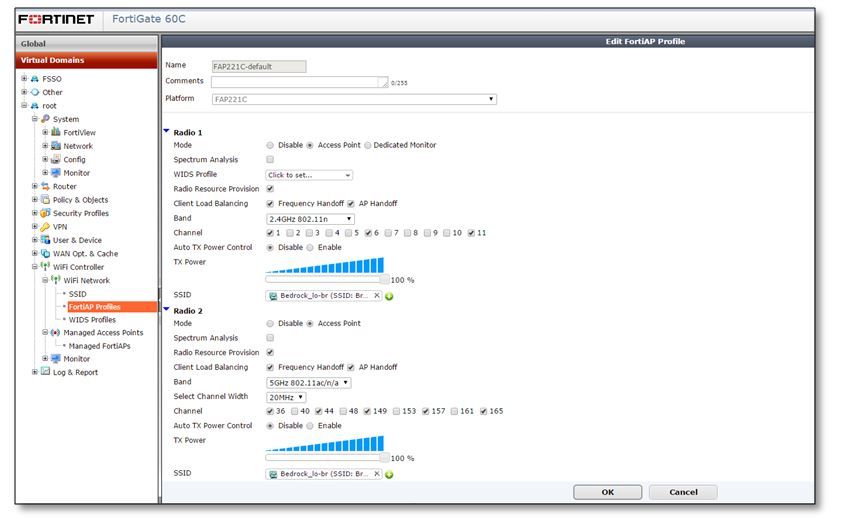Click the Fortinet logo

tap(56, 19)
